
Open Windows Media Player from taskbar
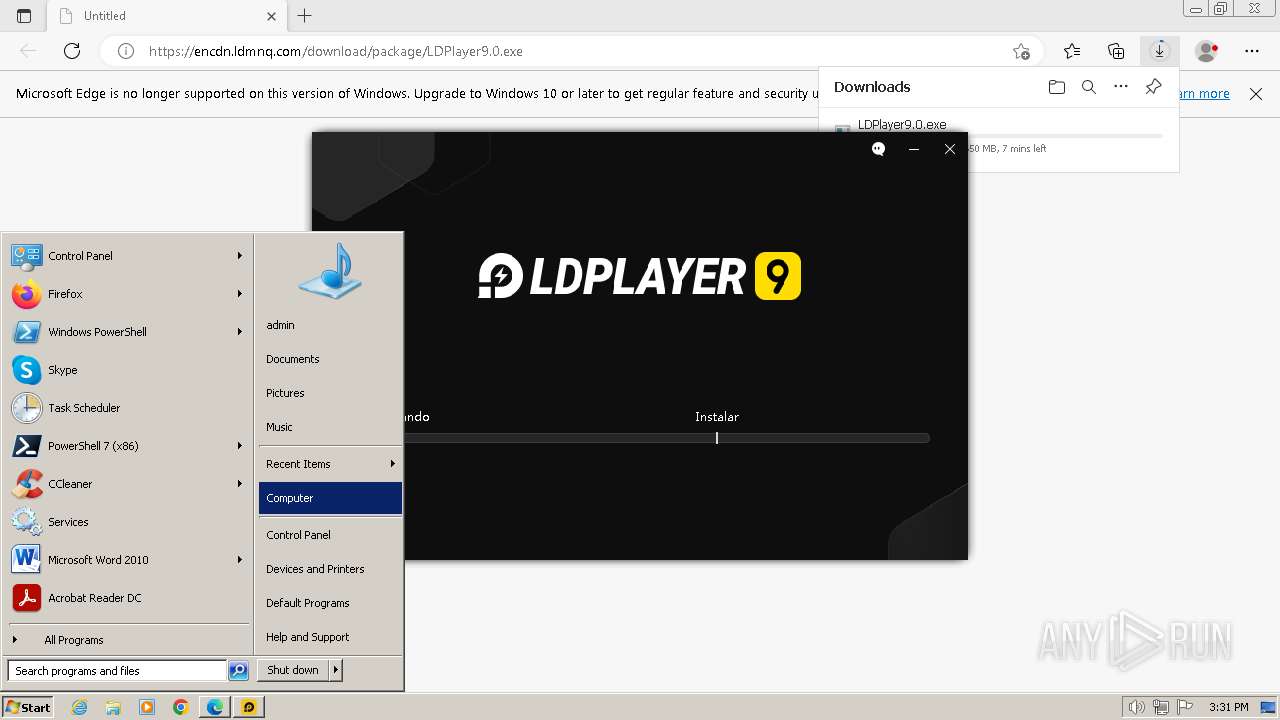[147, 707]
